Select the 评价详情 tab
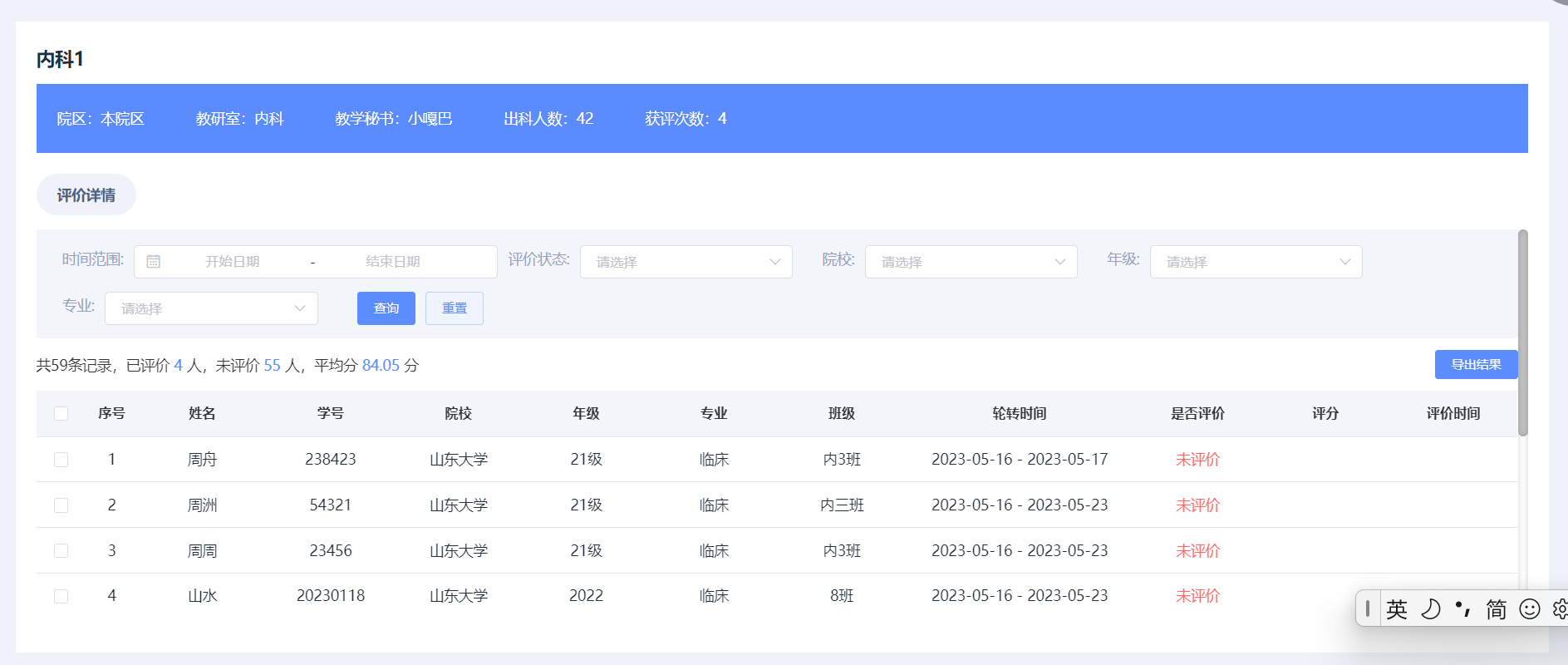 point(86,195)
